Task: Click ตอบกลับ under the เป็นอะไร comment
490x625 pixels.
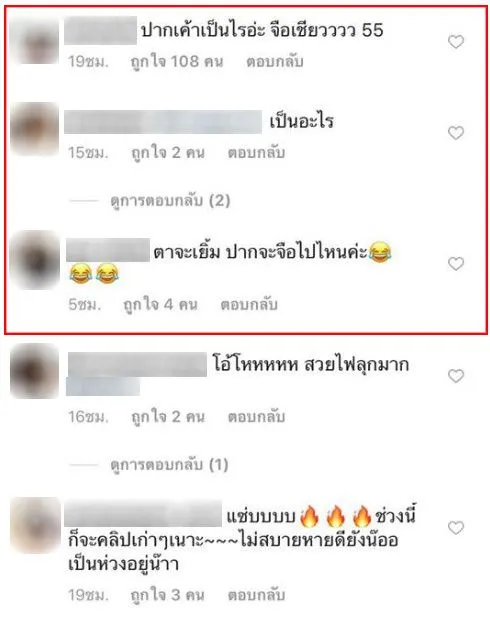Action: (256, 153)
